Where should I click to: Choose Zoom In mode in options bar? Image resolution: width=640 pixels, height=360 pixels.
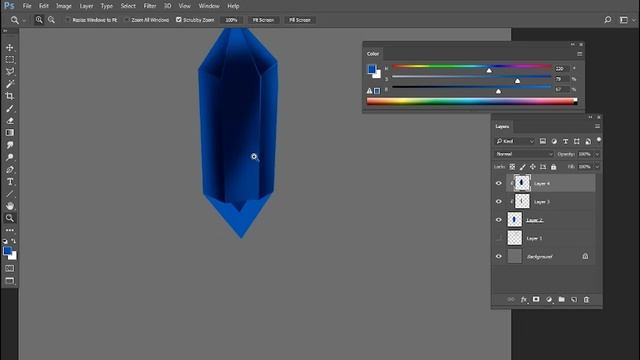39,20
